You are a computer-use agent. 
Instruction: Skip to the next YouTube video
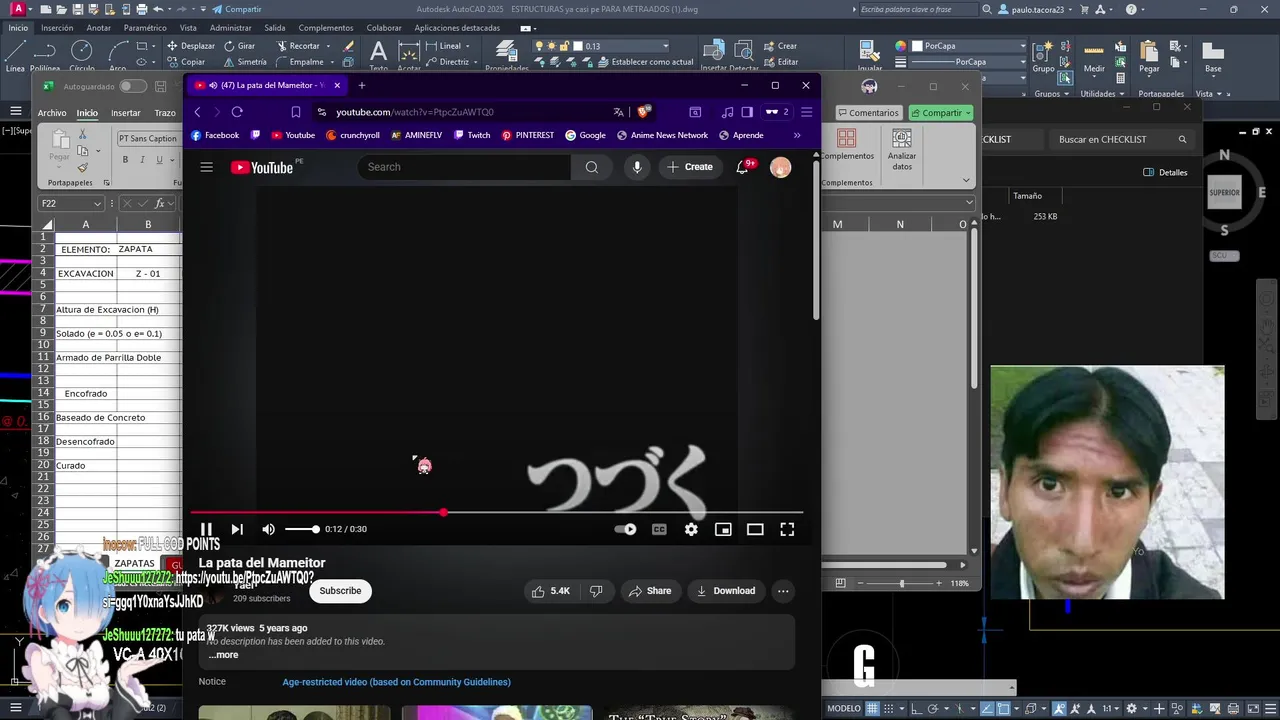pyautogui.click(x=237, y=529)
